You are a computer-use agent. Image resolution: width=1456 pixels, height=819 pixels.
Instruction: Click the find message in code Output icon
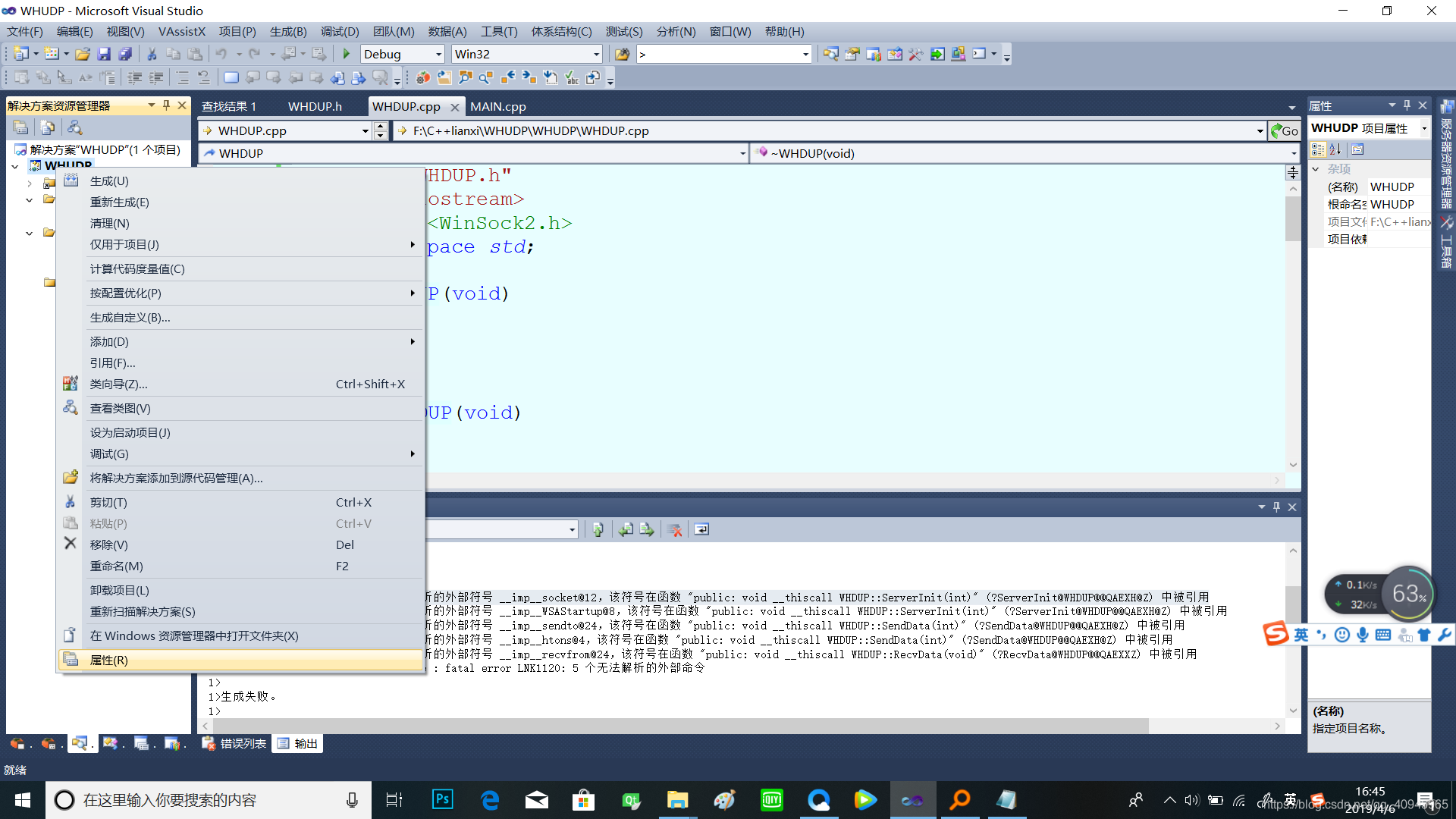tap(598, 529)
